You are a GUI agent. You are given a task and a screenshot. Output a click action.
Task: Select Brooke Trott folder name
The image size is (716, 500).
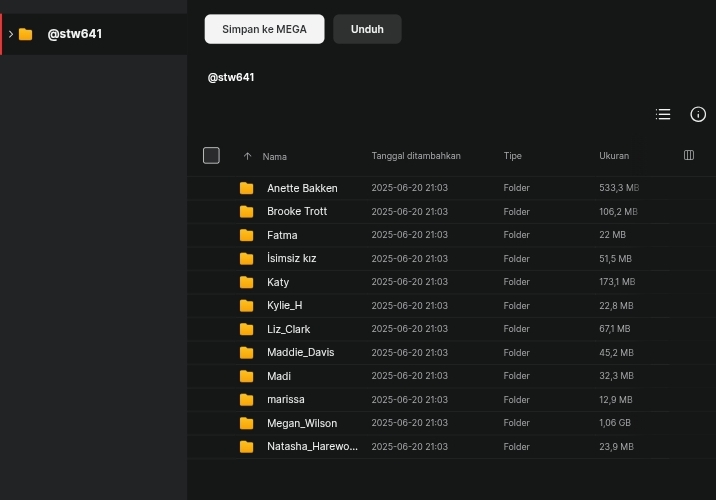pyautogui.click(x=297, y=211)
